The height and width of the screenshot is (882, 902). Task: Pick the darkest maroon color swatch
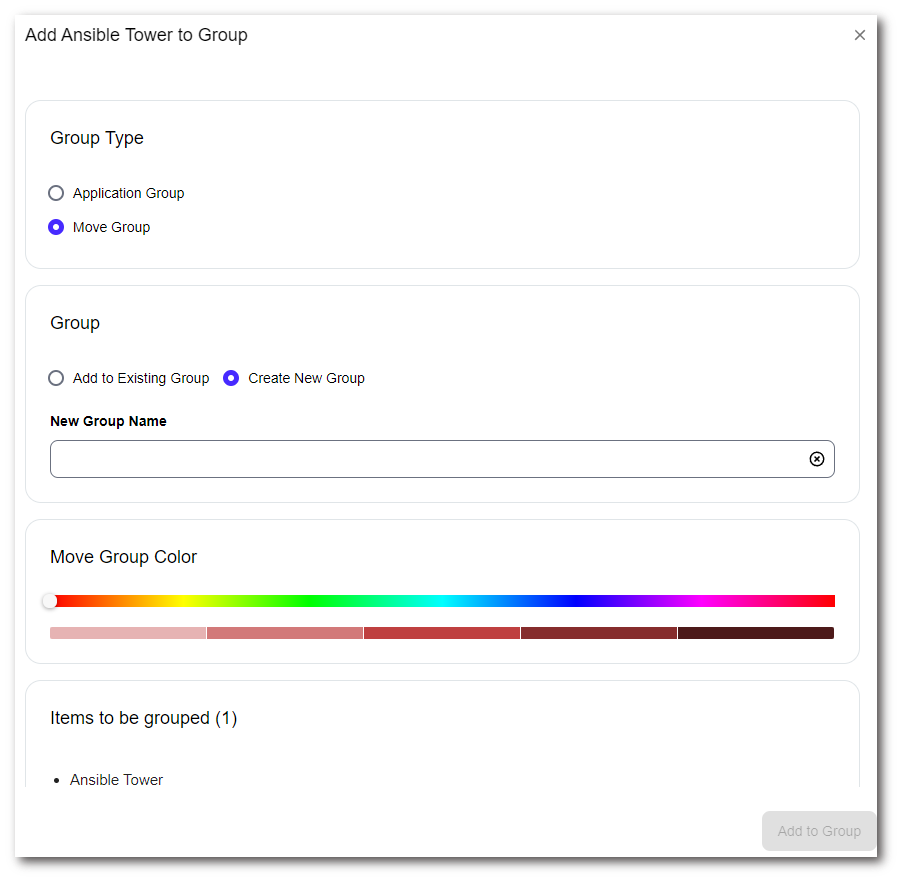point(756,633)
